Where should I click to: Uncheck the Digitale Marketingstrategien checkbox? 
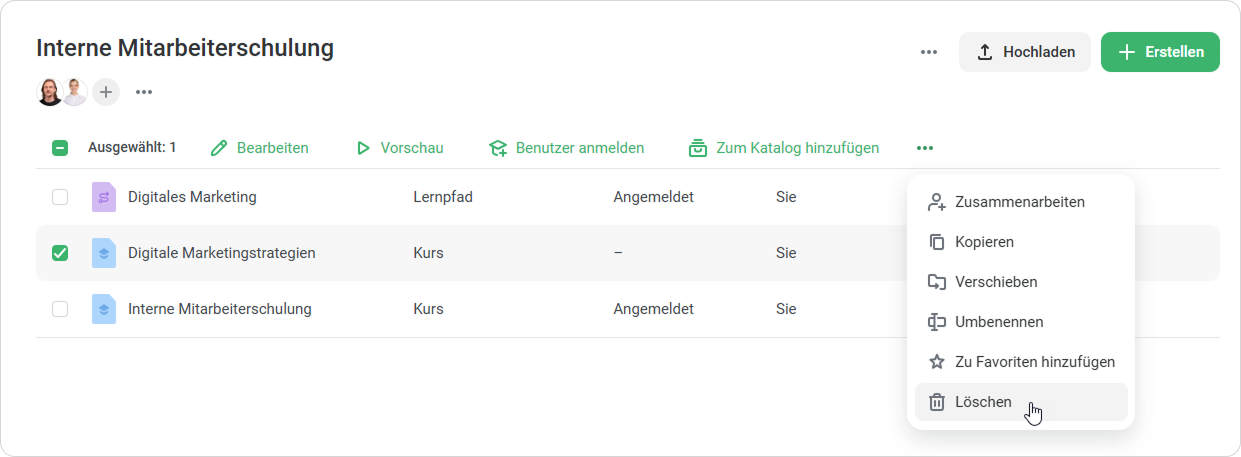tap(60, 253)
